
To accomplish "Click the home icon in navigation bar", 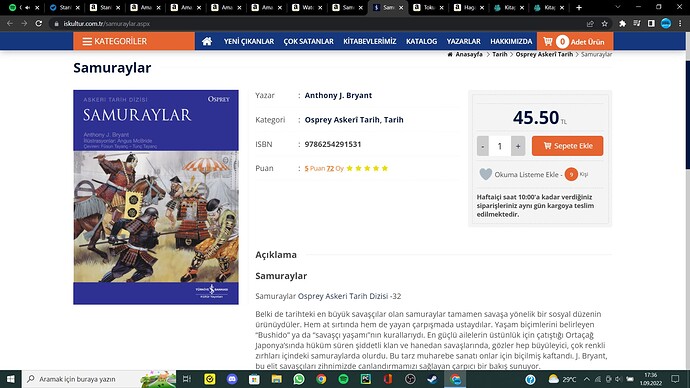I will [x=207, y=41].
